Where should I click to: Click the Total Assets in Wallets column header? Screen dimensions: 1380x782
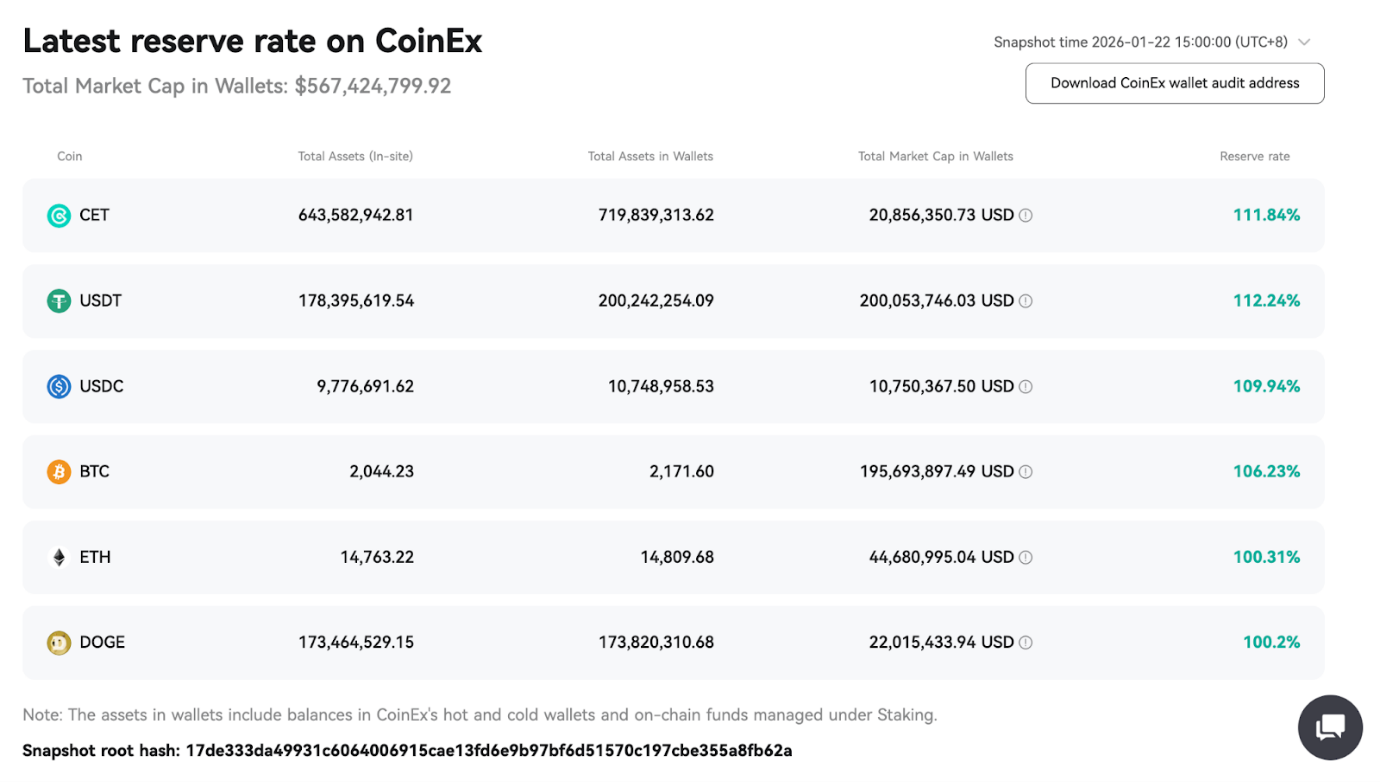pos(650,156)
